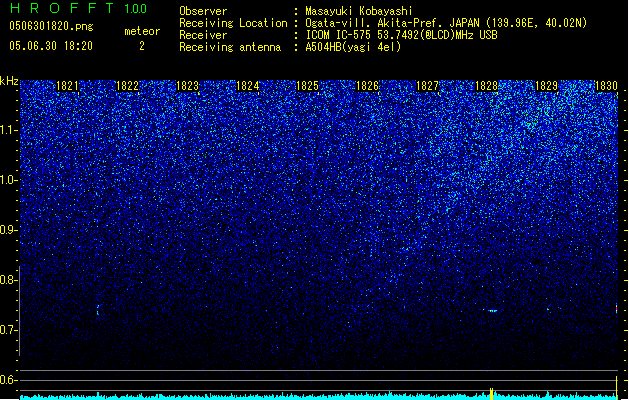This screenshot has width=629, height=400.
Task: Click the Observer label
Action: point(203,11)
